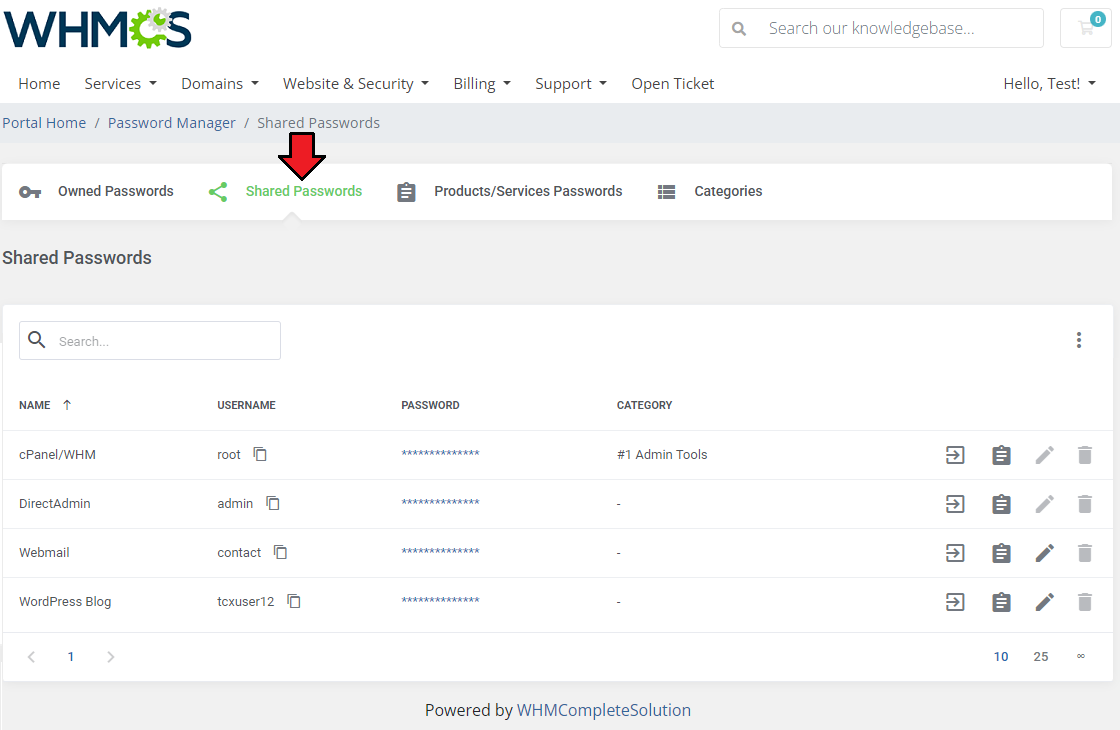Switch to the Categories tab
This screenshot has width=1120, height=730.
click(709, 191)
